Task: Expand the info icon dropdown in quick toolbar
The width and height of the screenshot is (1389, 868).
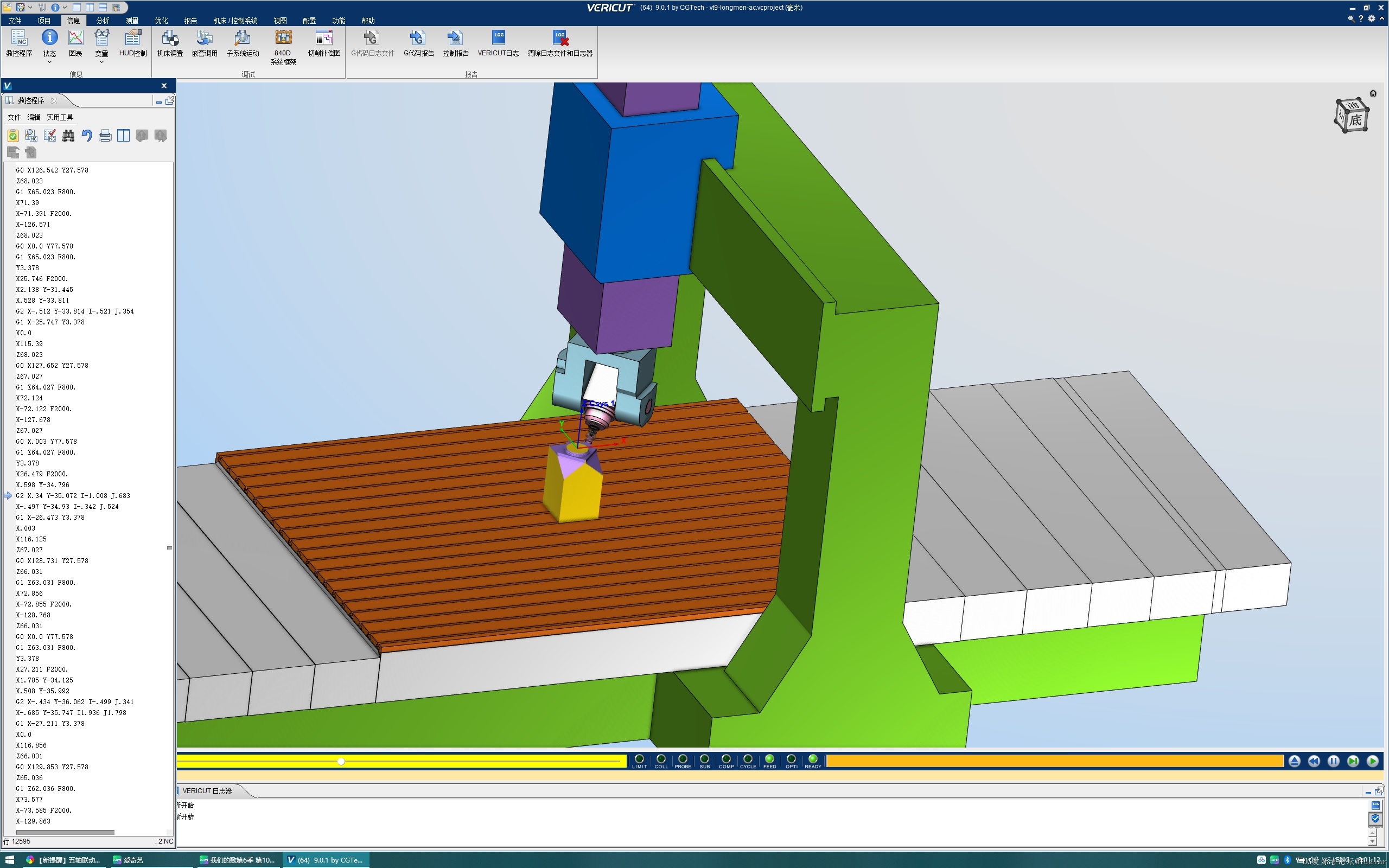Action: [x=64, y=8]
